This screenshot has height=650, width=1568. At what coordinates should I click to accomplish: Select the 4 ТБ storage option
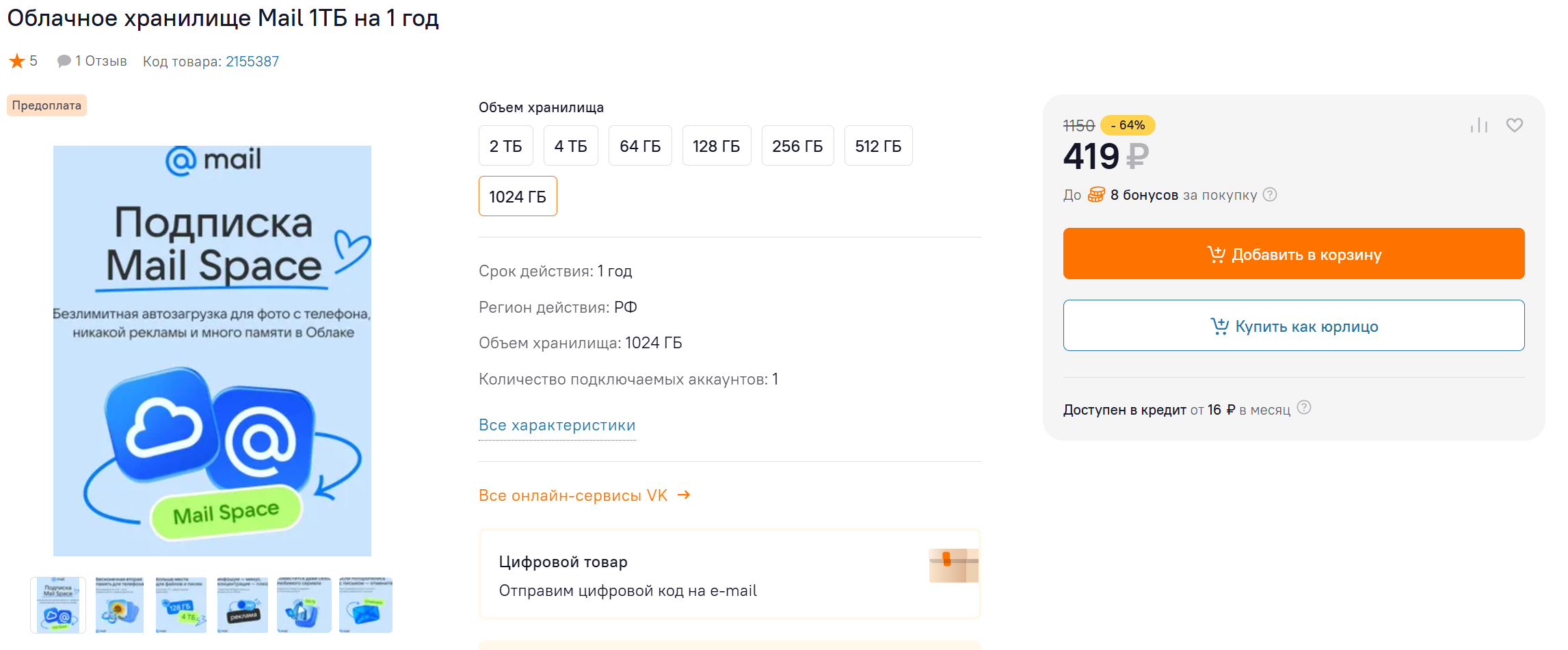571,146
